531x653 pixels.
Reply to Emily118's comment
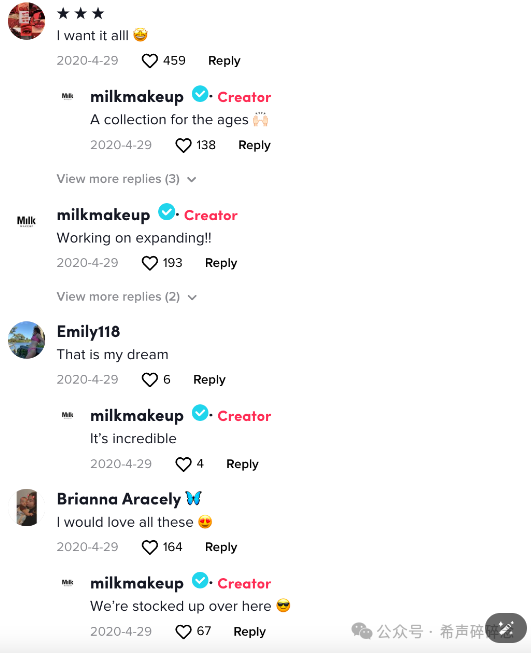pos(209,380)
